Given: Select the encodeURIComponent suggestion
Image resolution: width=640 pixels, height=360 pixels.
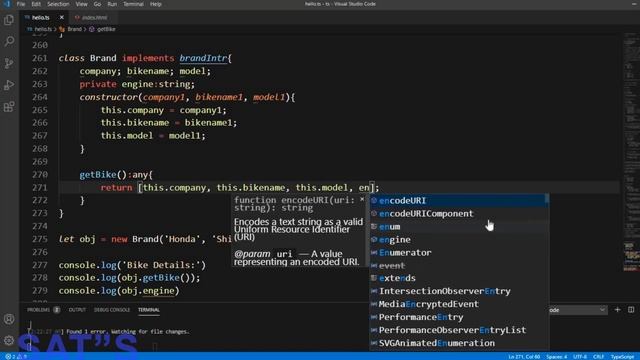Looking at the screenshot, I should coord(457,213).
